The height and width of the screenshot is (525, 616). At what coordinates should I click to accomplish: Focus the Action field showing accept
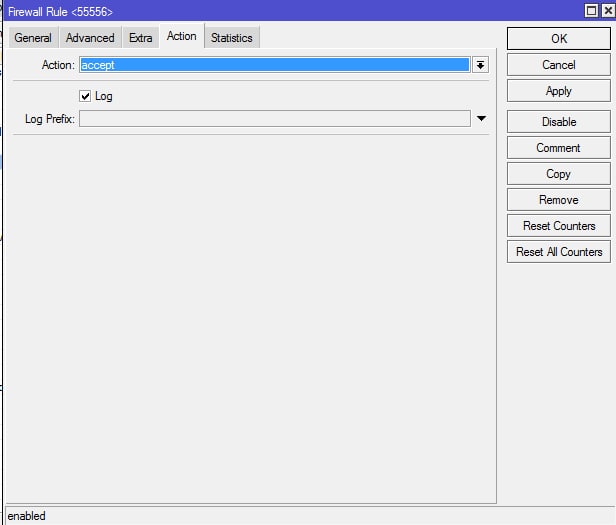tap(275, 65)
